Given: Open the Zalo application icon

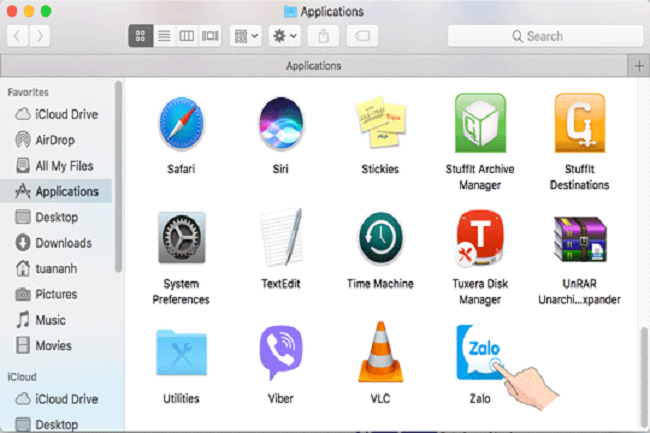Looking at the screenshot, I should click(x=480, y=352).
